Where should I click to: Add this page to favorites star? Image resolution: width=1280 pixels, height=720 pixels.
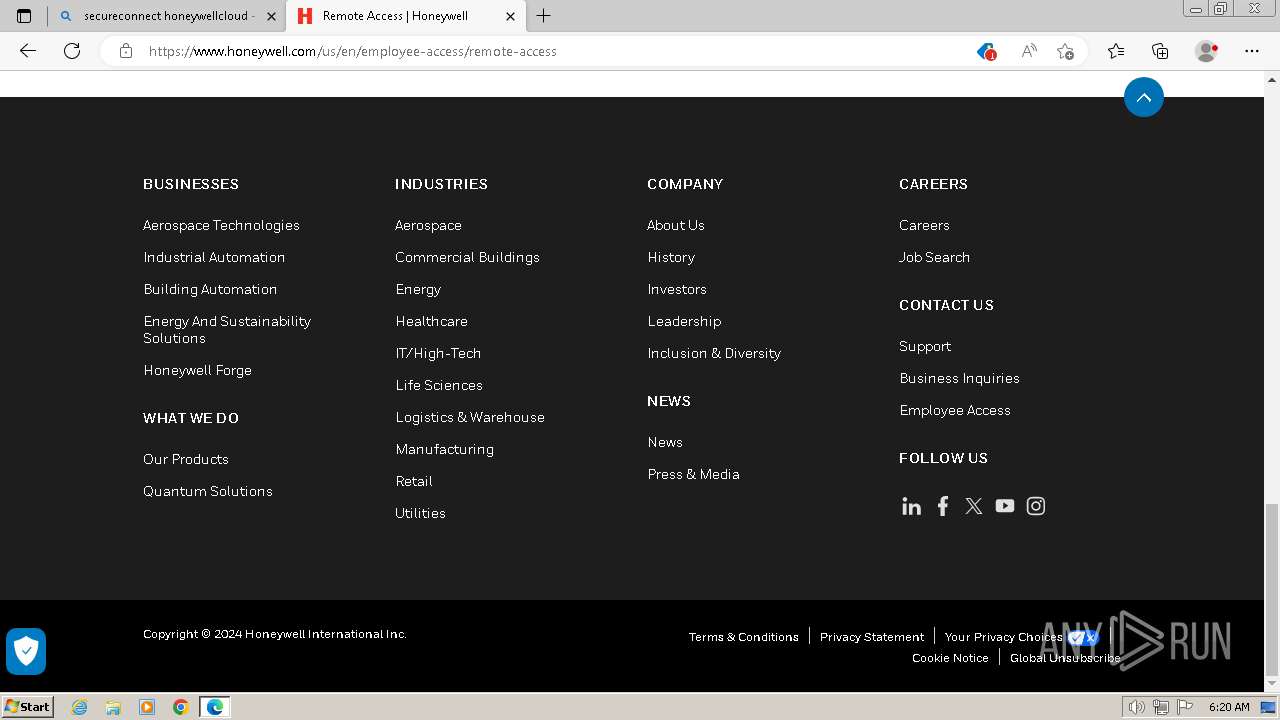pyautogui.click(x=1066, y=51)
